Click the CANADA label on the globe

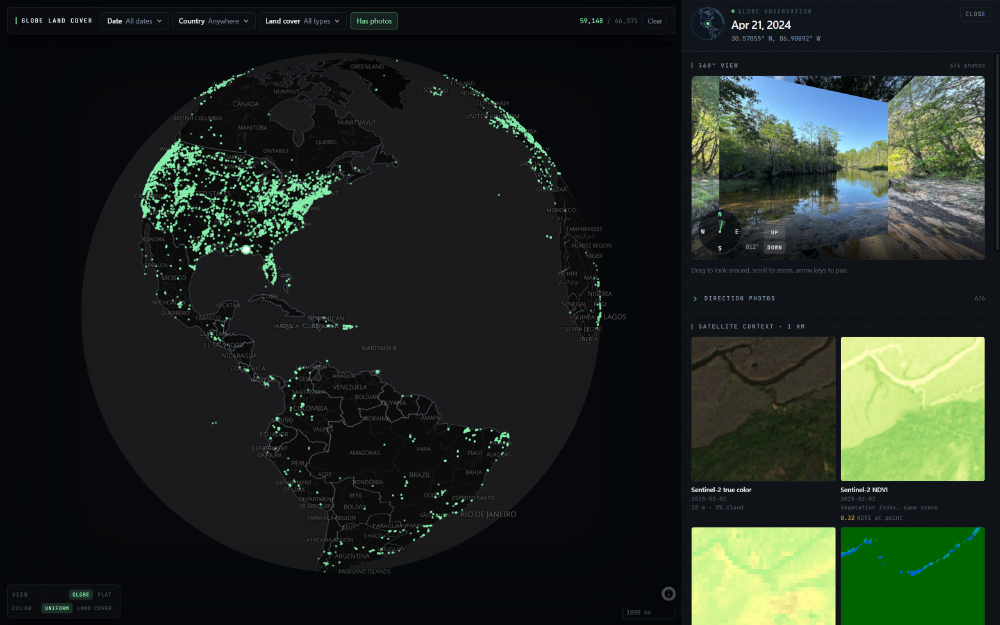coord(246,104)
